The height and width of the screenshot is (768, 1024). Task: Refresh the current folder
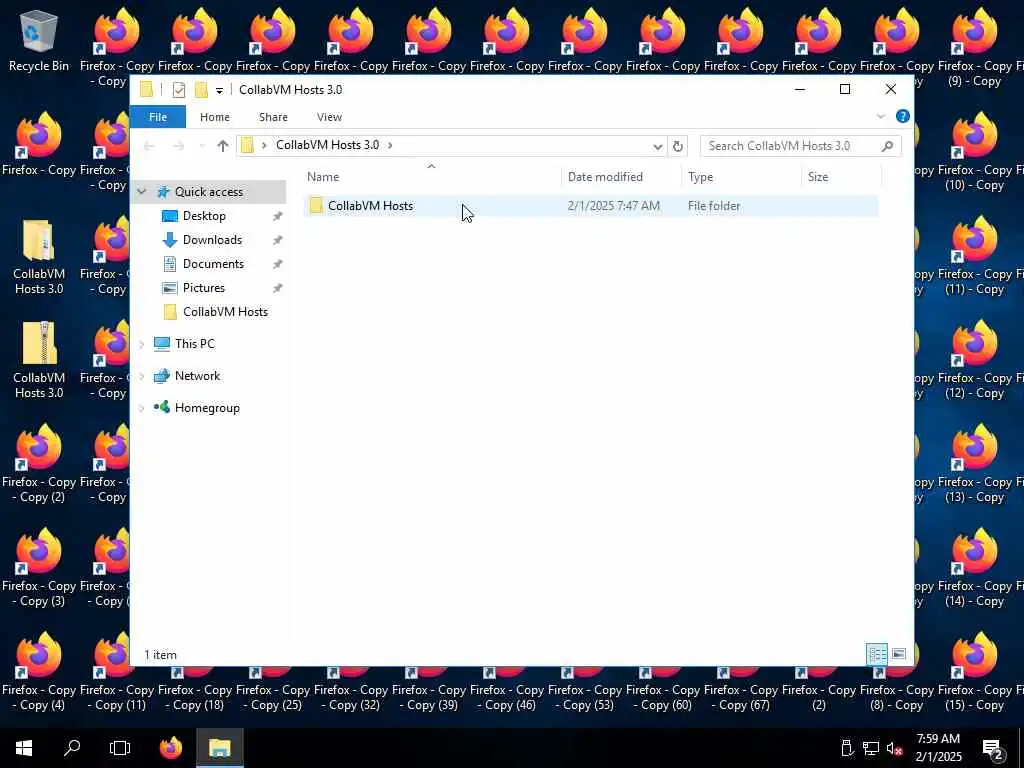678,146
